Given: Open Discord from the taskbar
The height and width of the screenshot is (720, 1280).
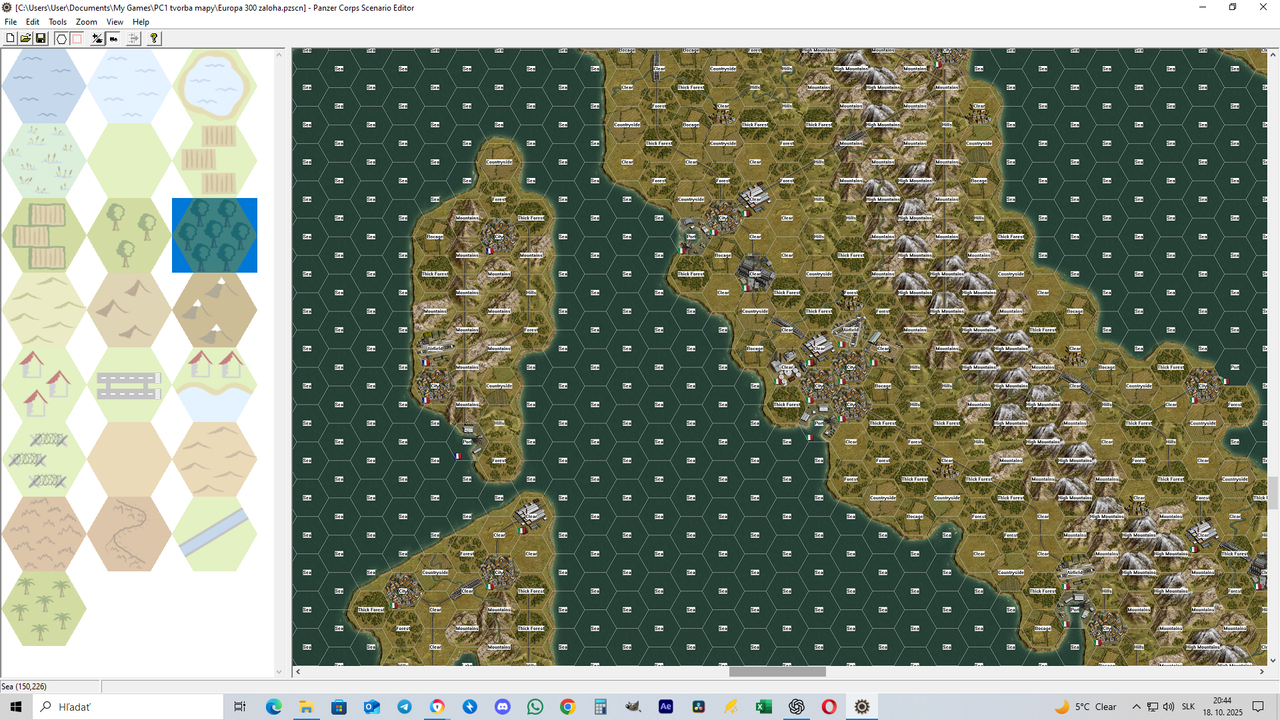Looking at the screenshot, I should tap(502, 706).
